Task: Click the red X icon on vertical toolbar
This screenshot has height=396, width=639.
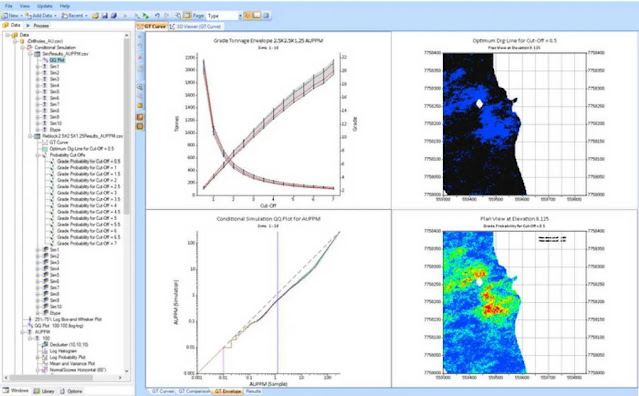Action: click(x=140, y=57)
